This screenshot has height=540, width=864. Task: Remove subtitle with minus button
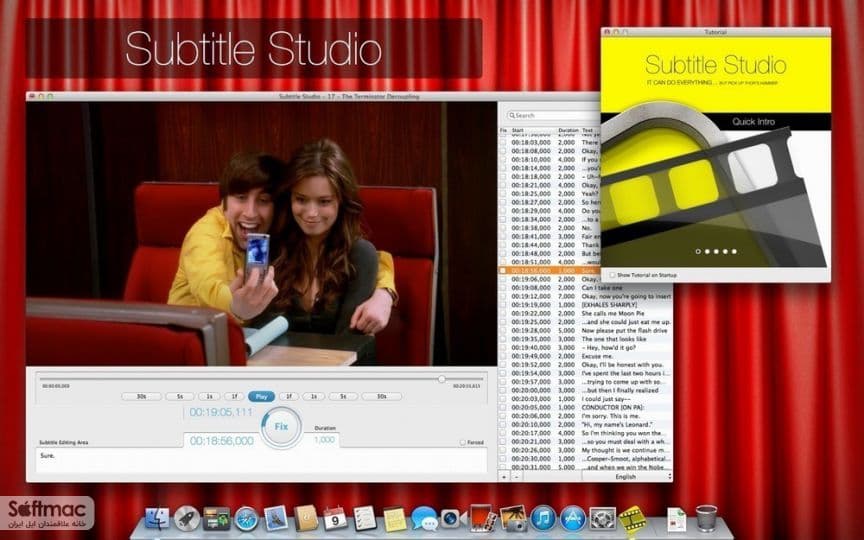pos(516,476)
